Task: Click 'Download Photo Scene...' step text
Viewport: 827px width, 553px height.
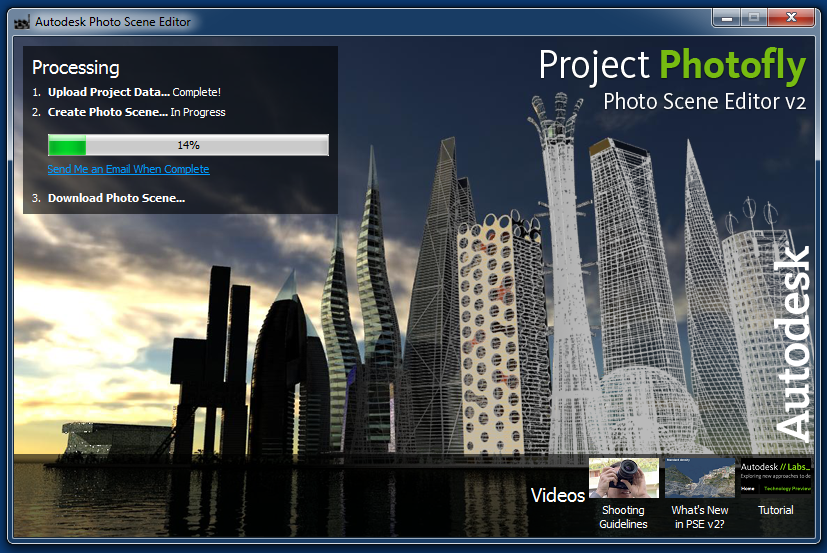Action: click(x=116, y=198)
